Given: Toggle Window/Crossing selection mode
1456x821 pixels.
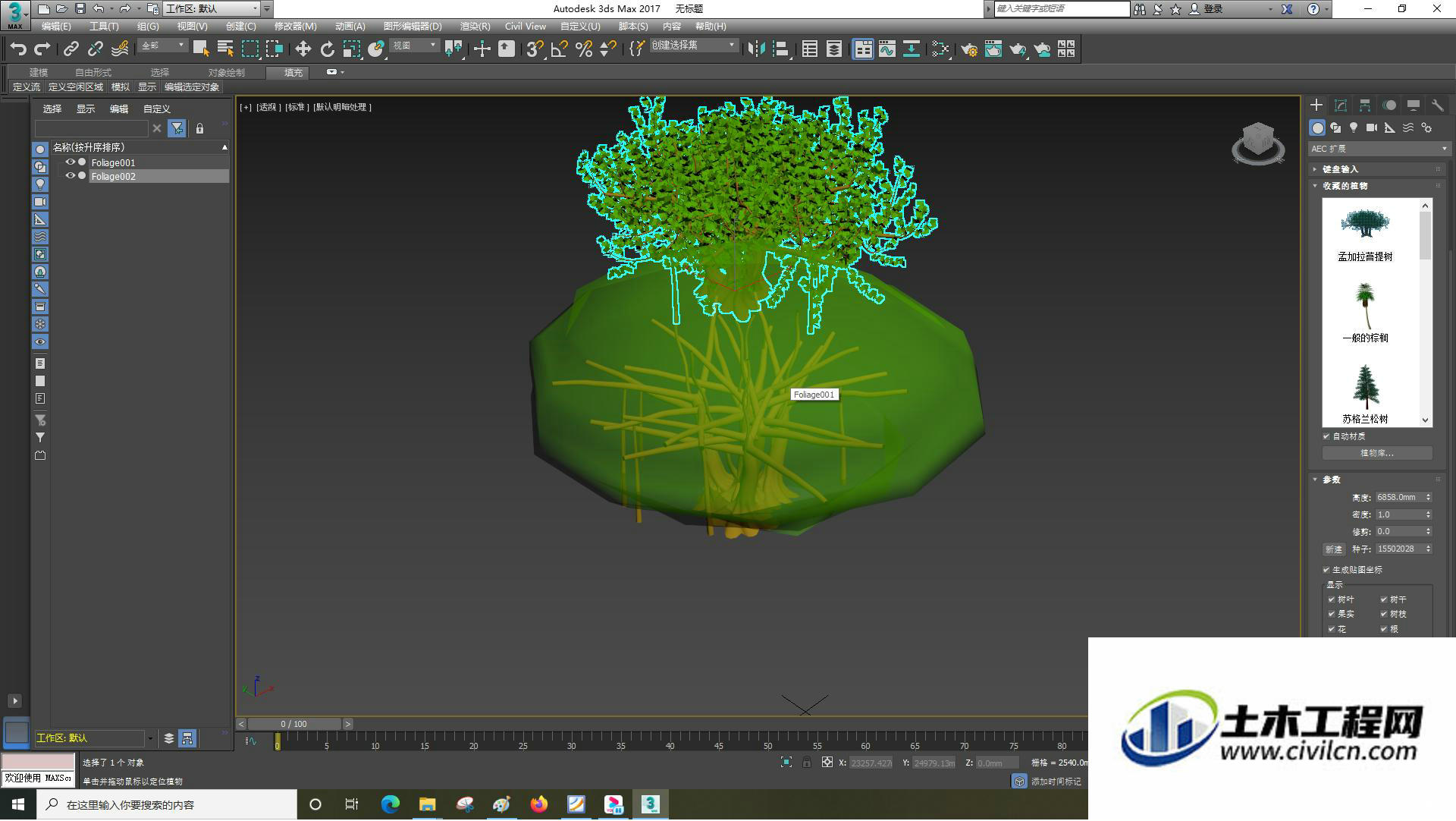Looking at the screenshot, I should 275,49.
